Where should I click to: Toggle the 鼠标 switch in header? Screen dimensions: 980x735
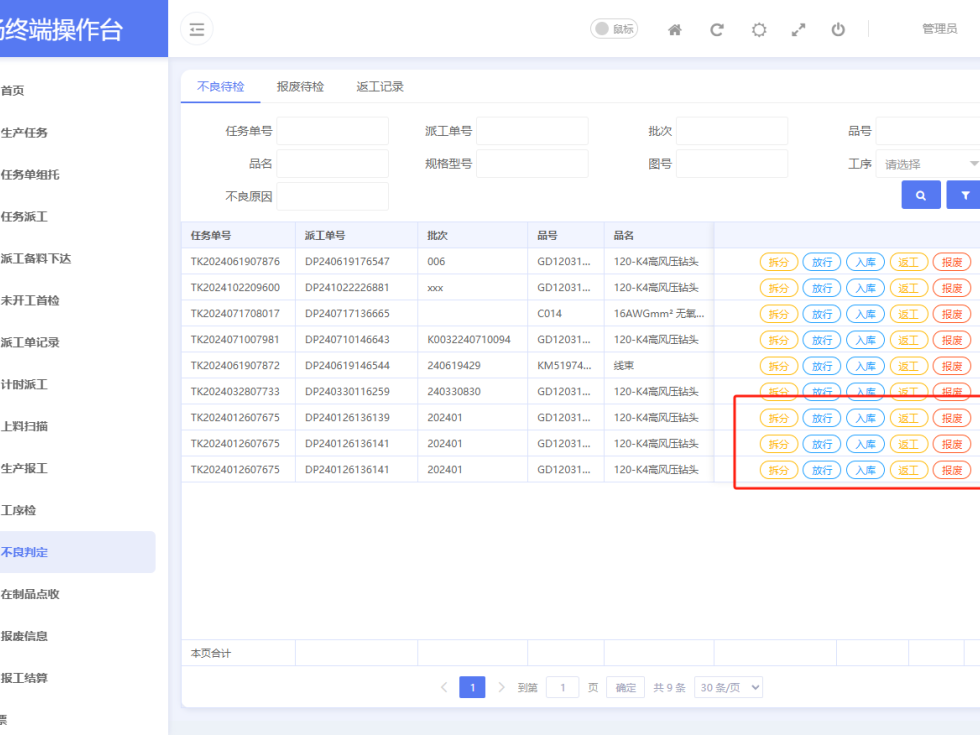[x=614, y=29]
